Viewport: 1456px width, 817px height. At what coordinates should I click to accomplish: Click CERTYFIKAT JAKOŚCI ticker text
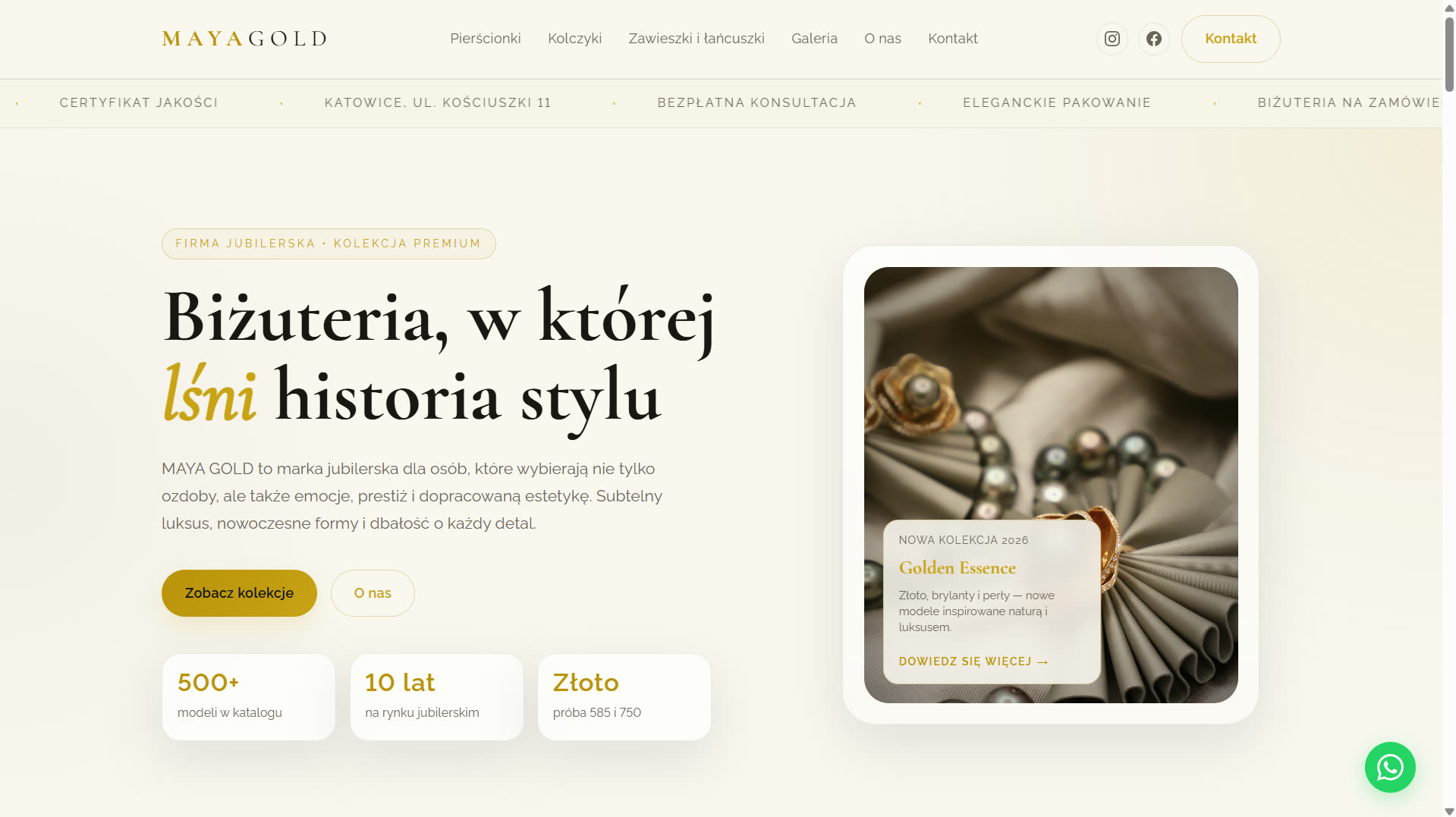coord(139,102)
